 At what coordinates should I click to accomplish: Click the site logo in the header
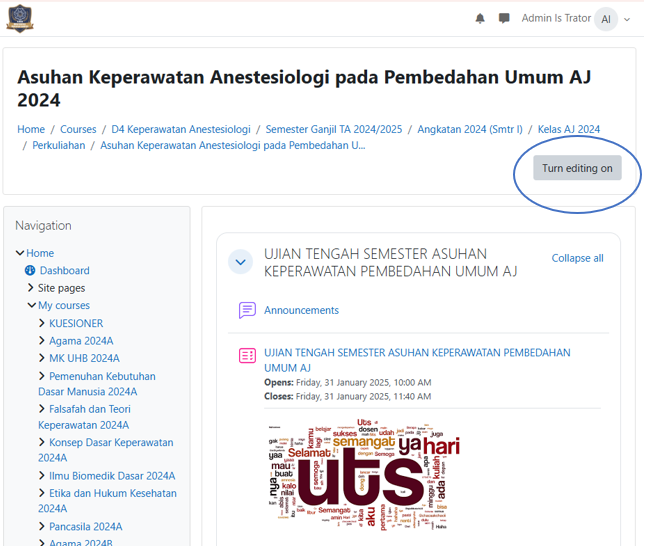[x=19, y=18]
